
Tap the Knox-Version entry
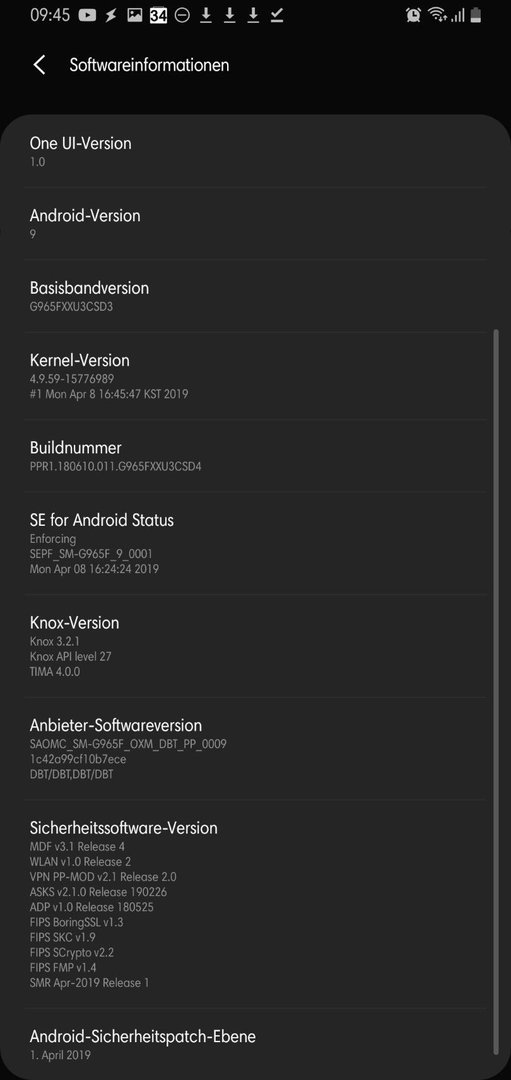click(x=256, y=645)
